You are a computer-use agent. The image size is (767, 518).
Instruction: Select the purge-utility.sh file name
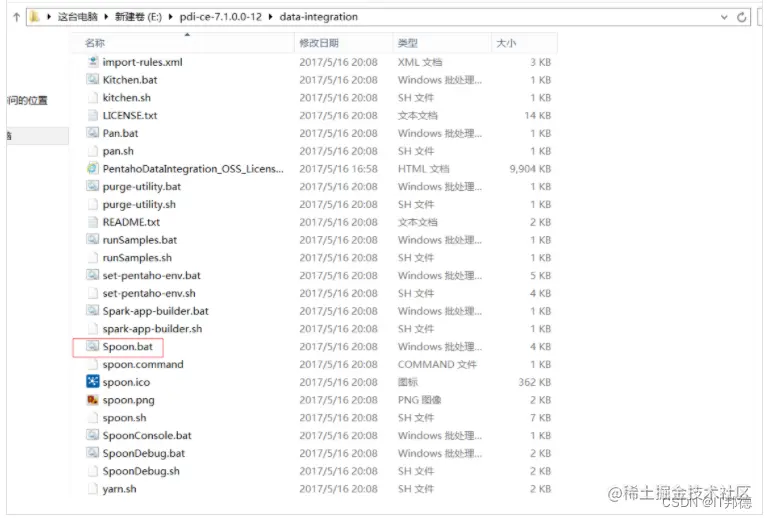(x=139, y=204)
